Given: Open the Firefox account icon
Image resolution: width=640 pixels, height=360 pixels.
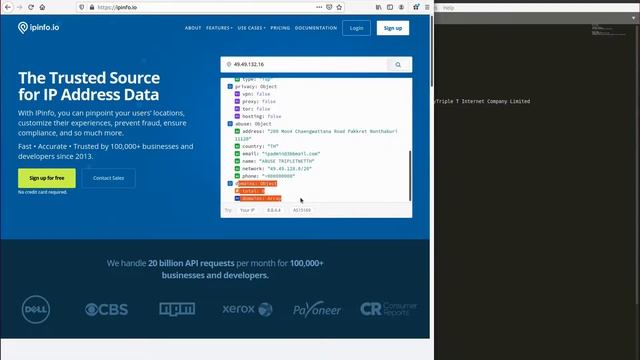Looking at the screenshot, I should point(402,7).
